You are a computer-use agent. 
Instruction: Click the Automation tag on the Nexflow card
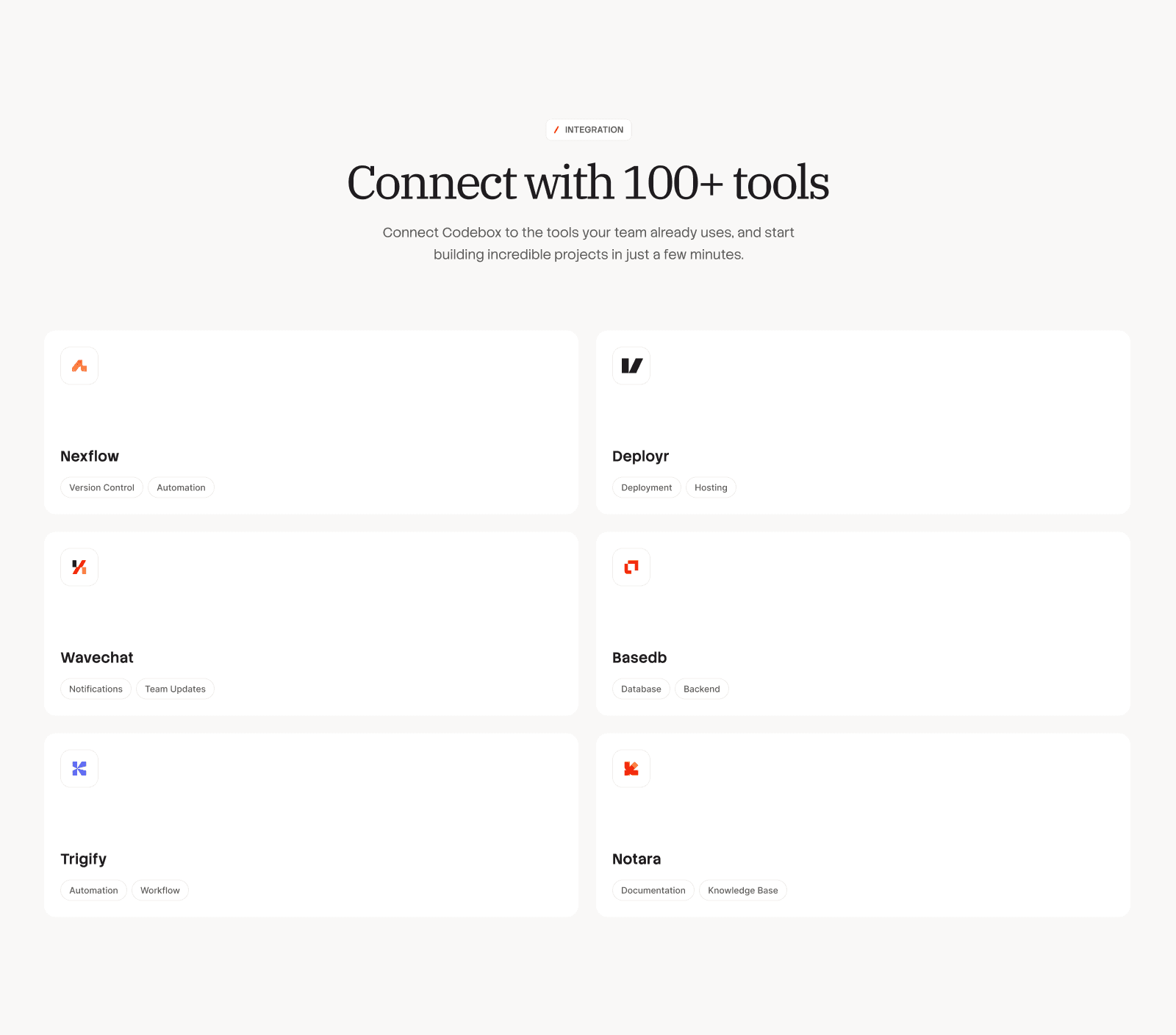pos(181,487)
